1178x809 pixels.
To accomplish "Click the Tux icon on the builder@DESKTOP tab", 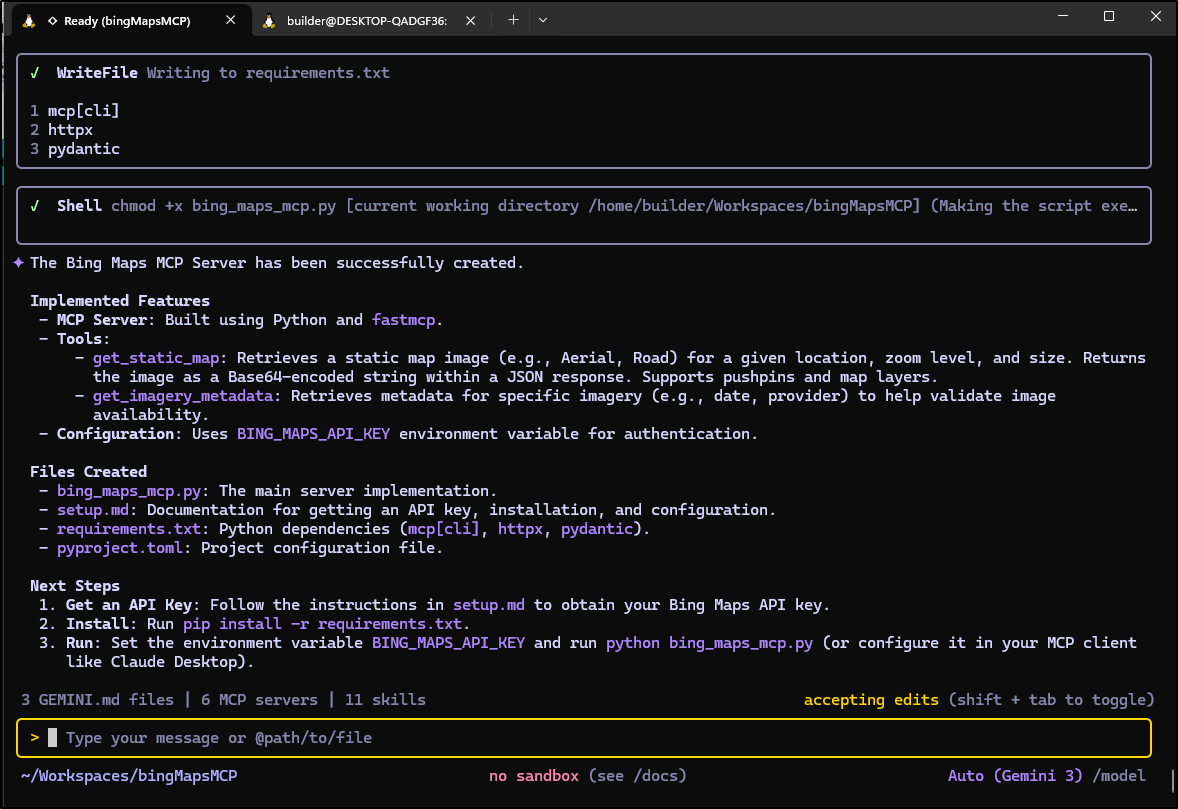I will [269, 20].
